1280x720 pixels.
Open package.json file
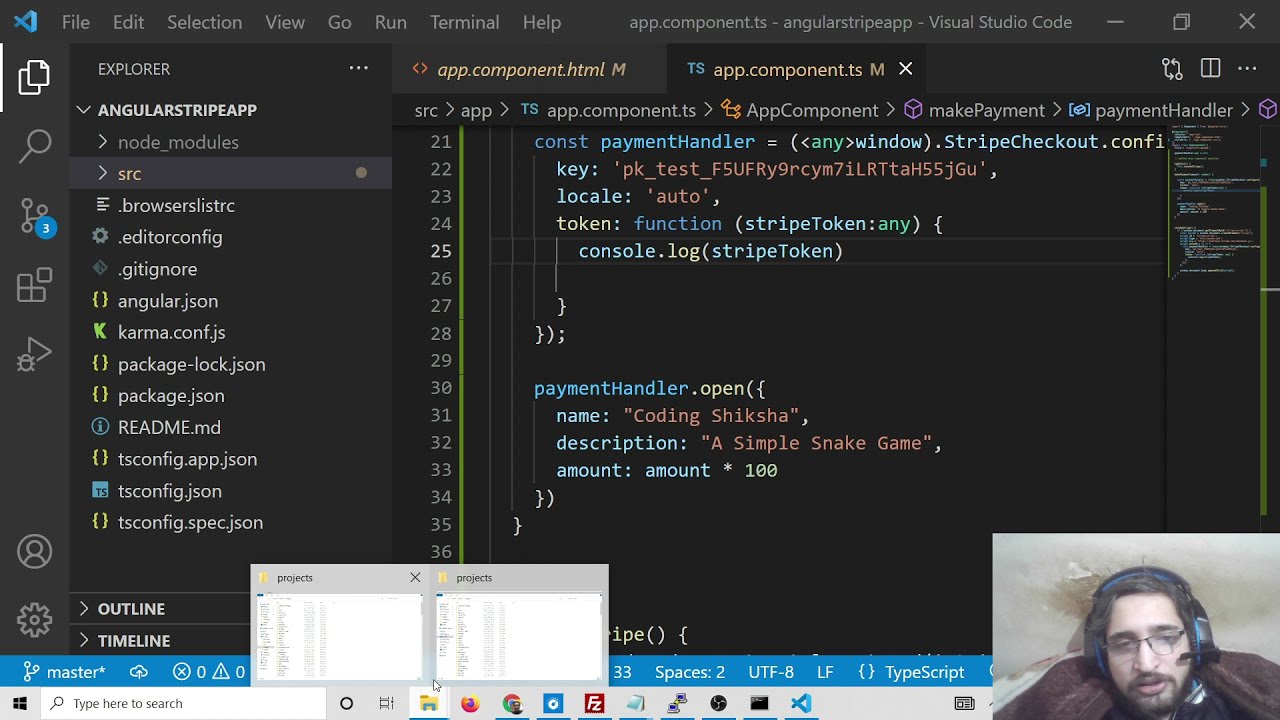click(x=171, y=396)
